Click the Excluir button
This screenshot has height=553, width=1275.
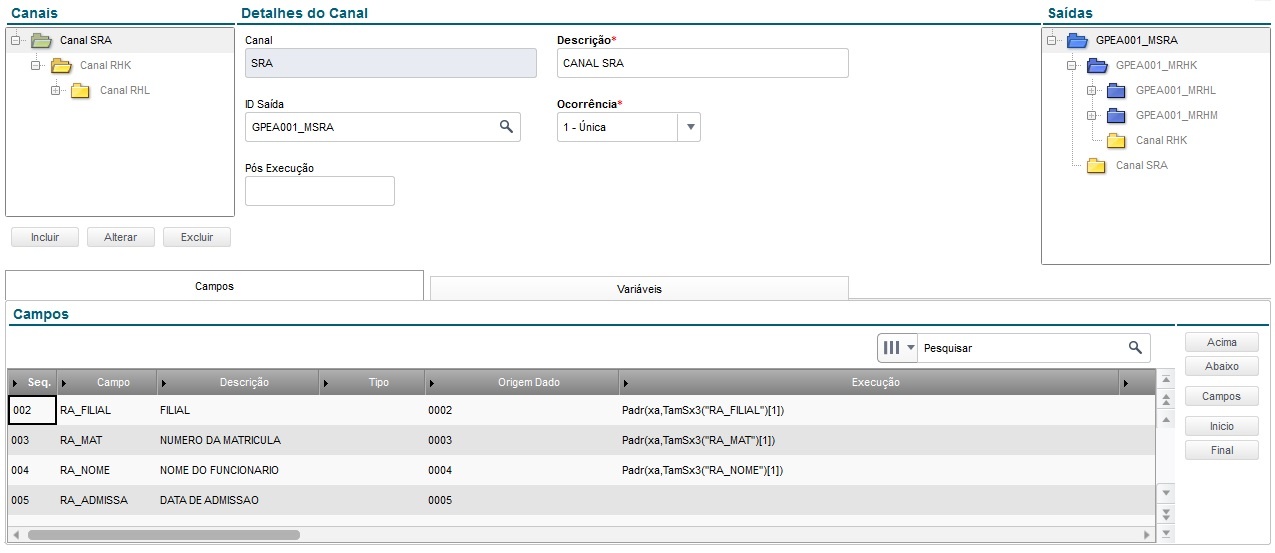click(197, 238)
